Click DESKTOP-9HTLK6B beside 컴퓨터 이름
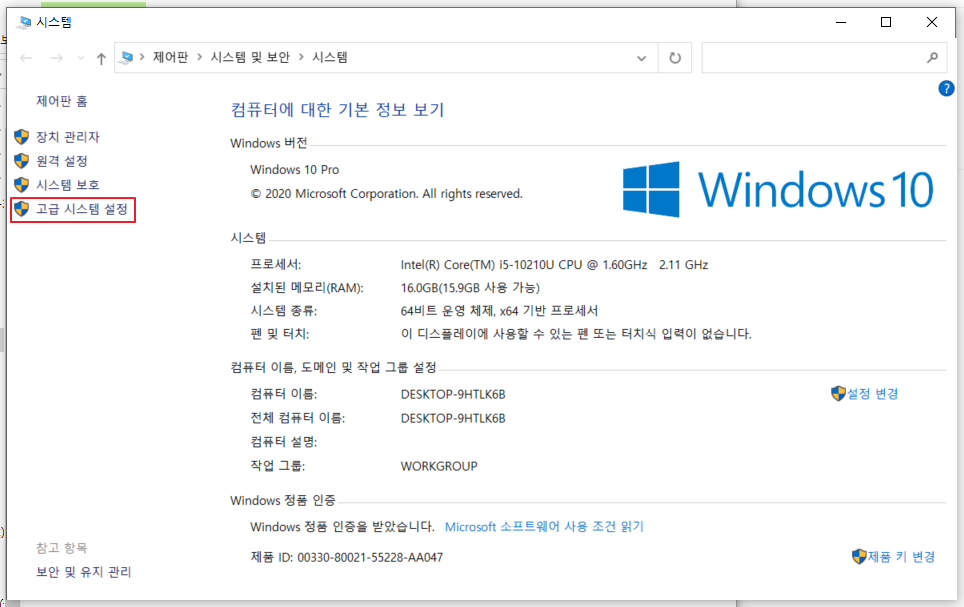 453,394
